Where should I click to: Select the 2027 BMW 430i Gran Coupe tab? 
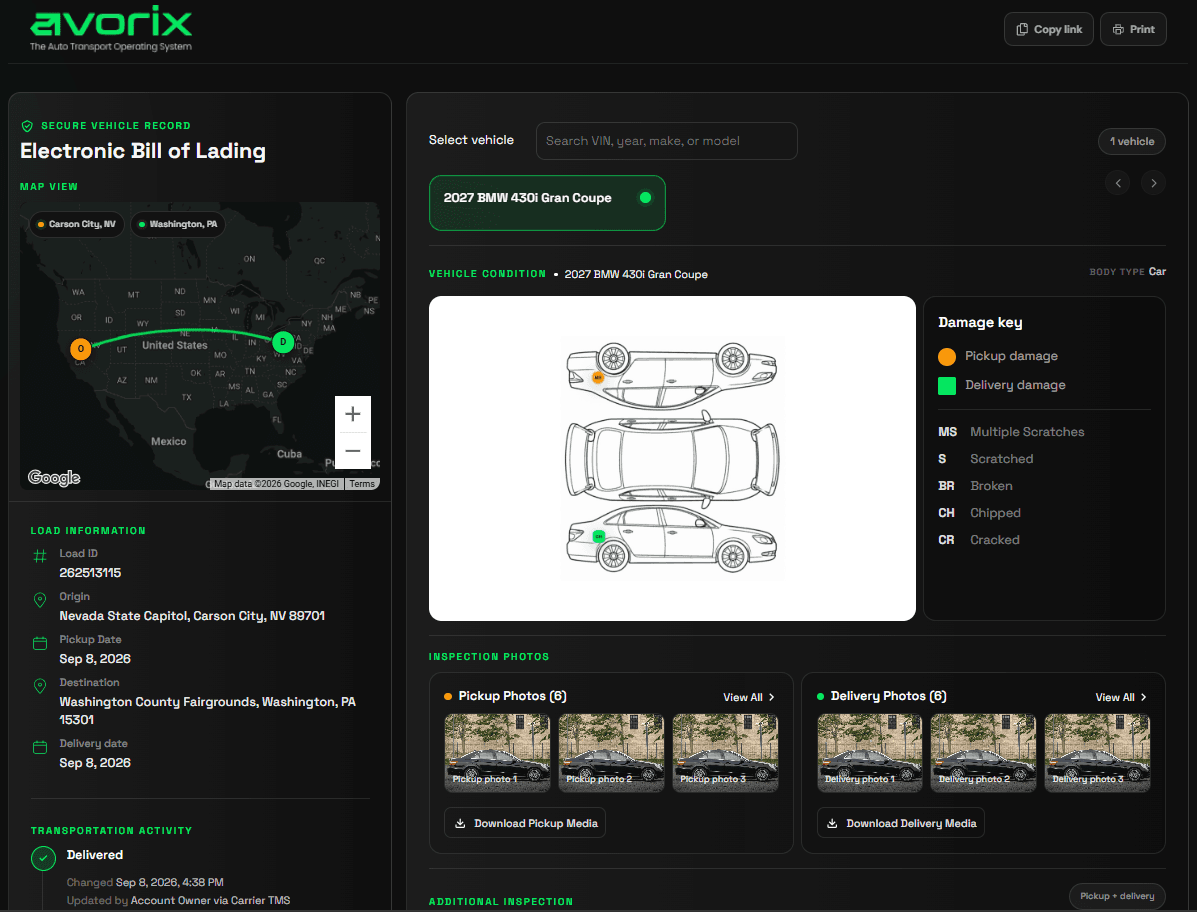click(547, 203)
